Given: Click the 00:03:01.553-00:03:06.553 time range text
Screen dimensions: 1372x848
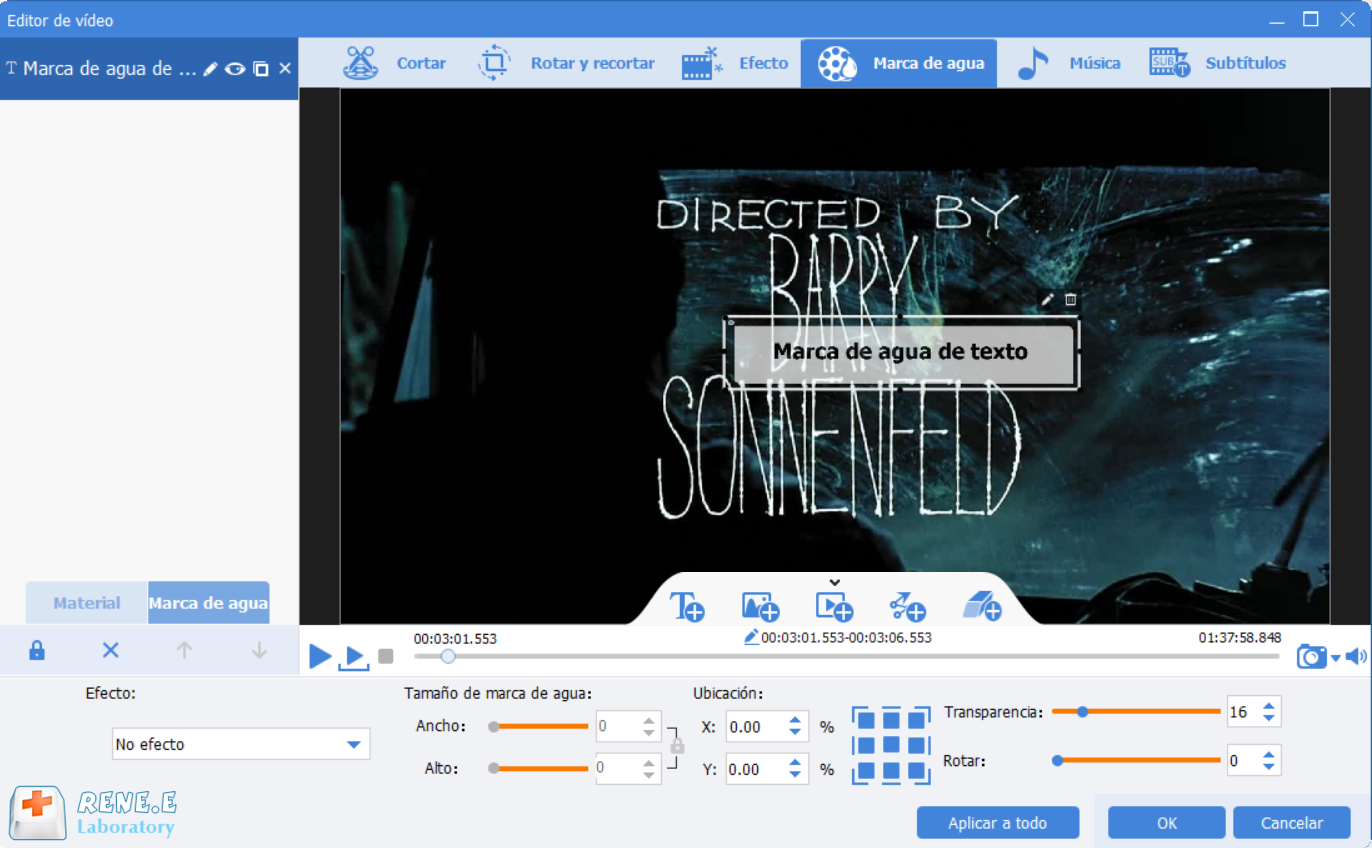Looking at the screenshot, I should click(x=847, y=638).
